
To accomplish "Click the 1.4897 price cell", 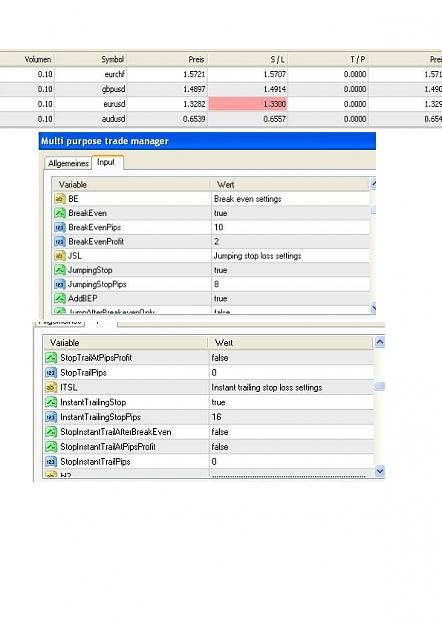I will click(194, 89).
